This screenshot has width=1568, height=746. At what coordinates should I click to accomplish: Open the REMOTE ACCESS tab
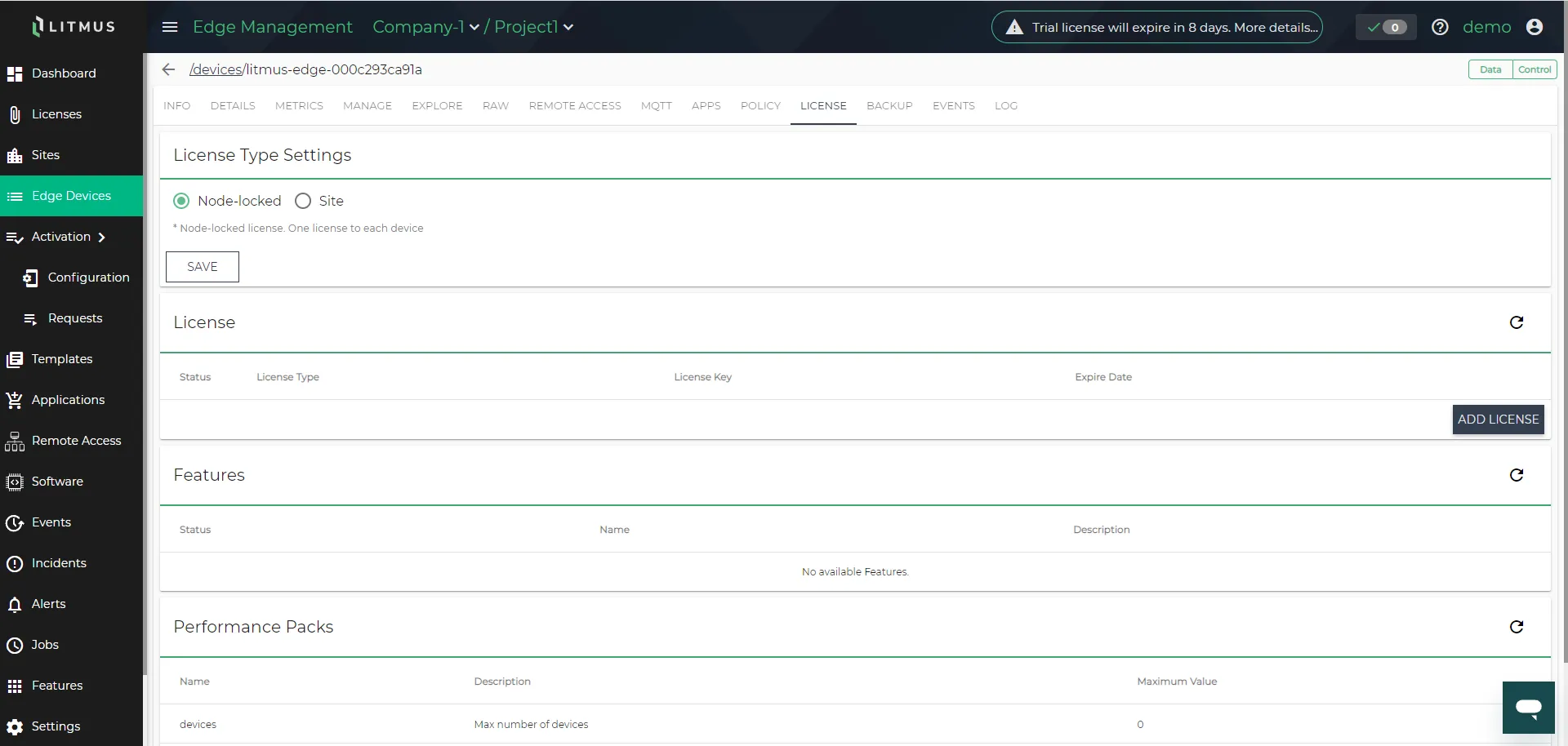[x=575, y=106]
